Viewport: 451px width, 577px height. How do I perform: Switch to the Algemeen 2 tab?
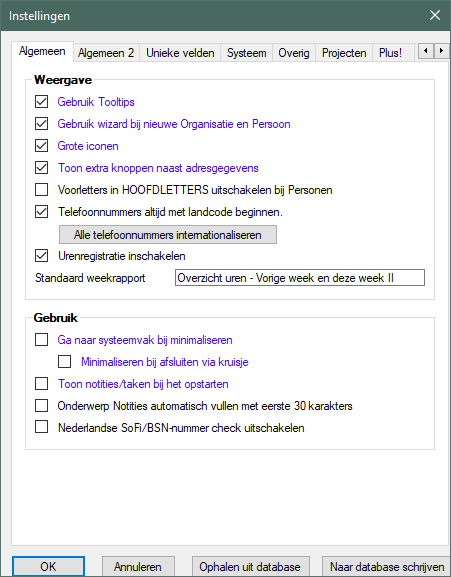[106, 53]
